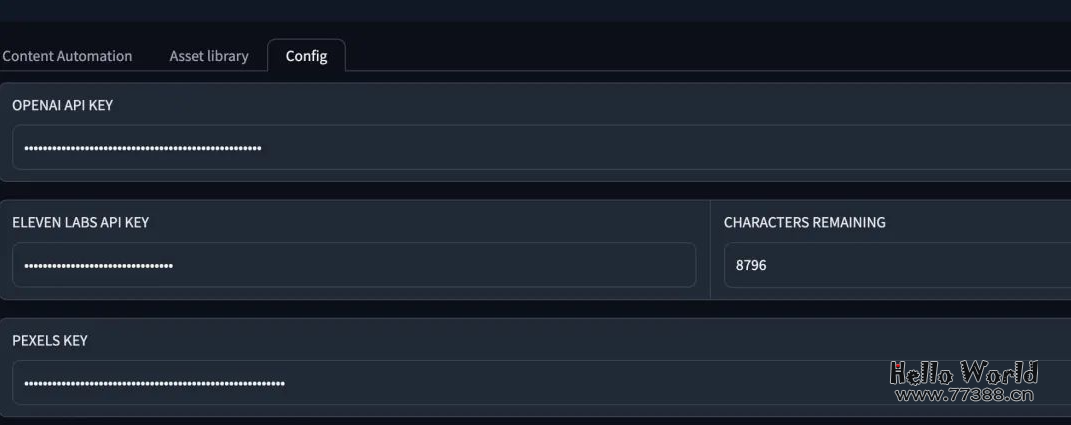This screenshot has width=1071, height=425.
Task: Click the PEXELS KEY label
Action: point(50,340)
